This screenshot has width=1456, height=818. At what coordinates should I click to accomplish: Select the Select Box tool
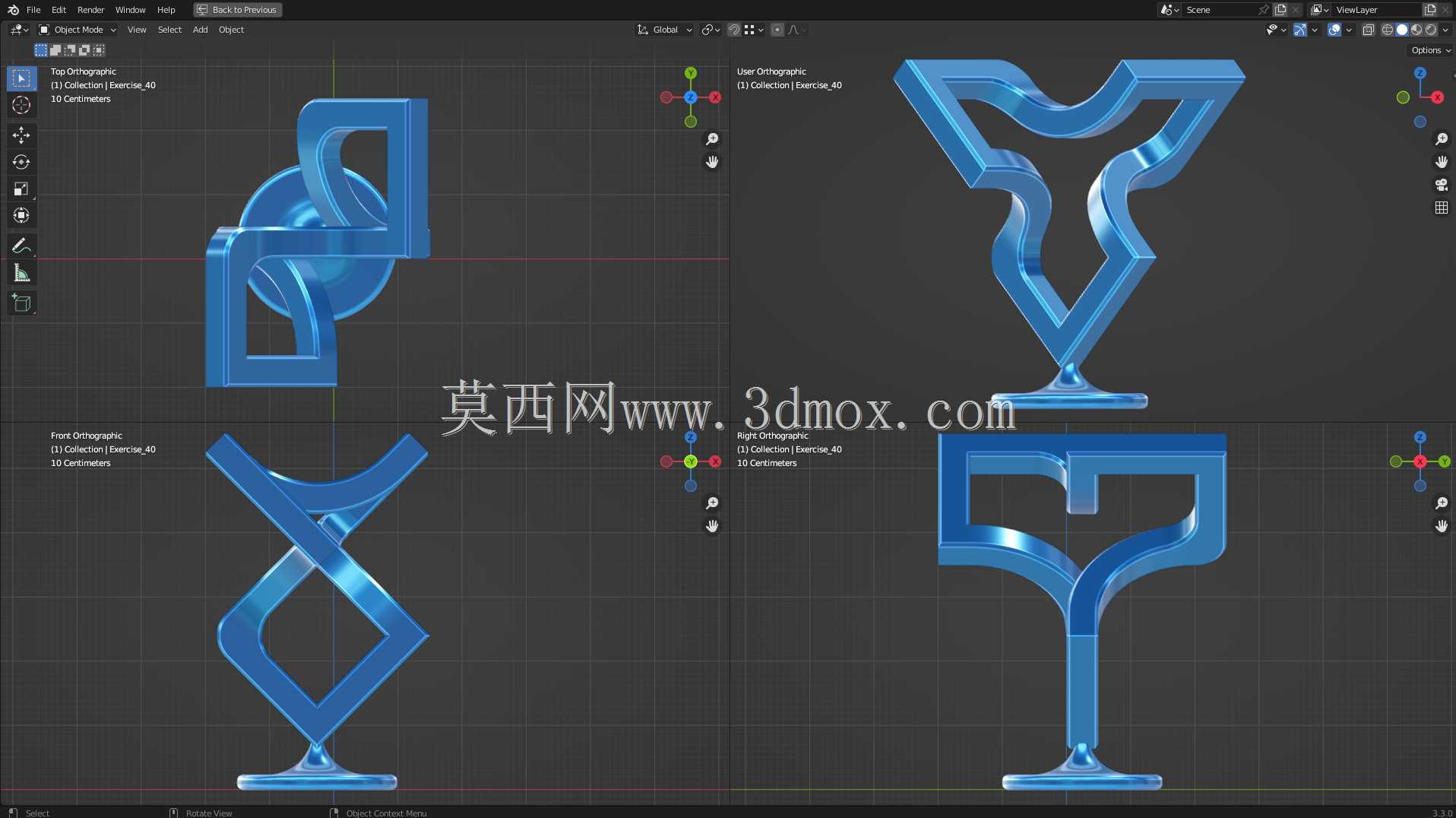21,78
